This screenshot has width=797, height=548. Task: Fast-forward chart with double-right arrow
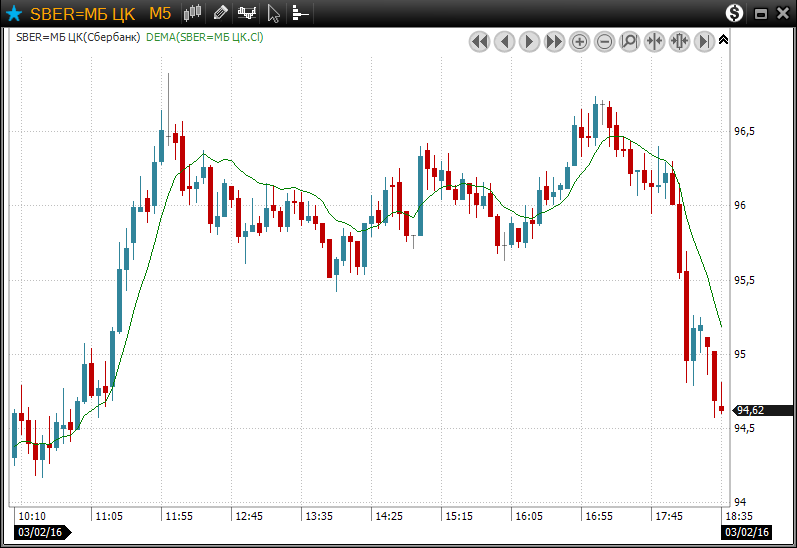pos(554,41)
